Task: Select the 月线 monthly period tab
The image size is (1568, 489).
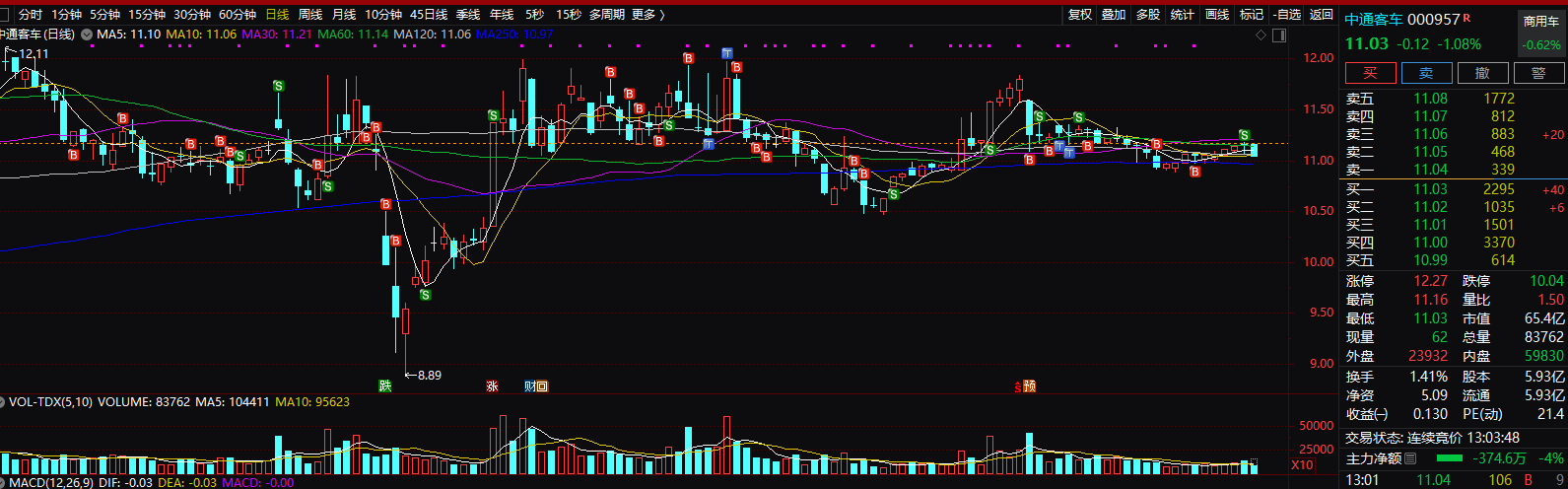Action: 344,15
